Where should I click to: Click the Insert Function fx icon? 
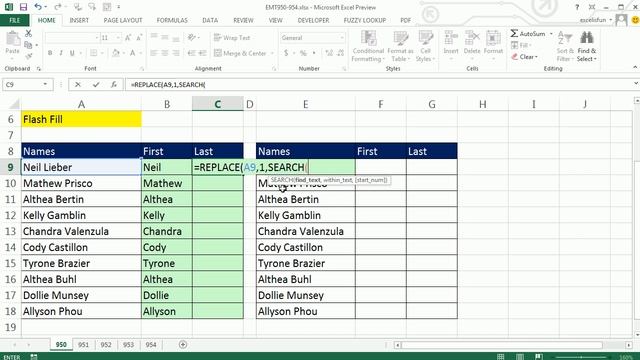(114, 84)
